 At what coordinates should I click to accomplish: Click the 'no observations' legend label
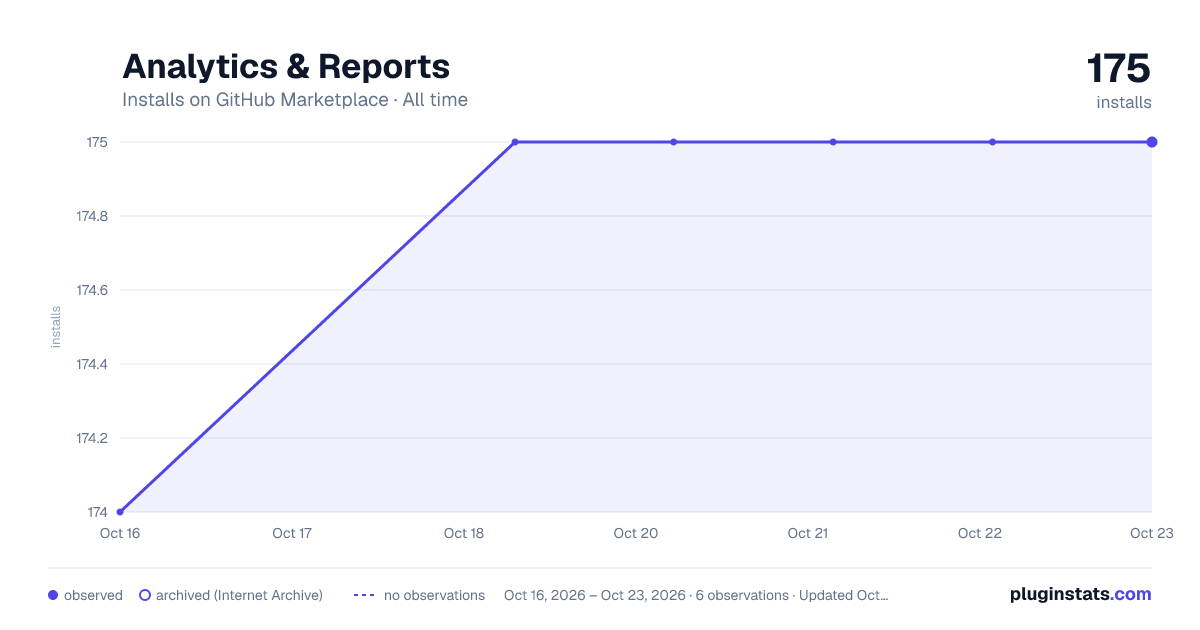click(x=434, y=595)
